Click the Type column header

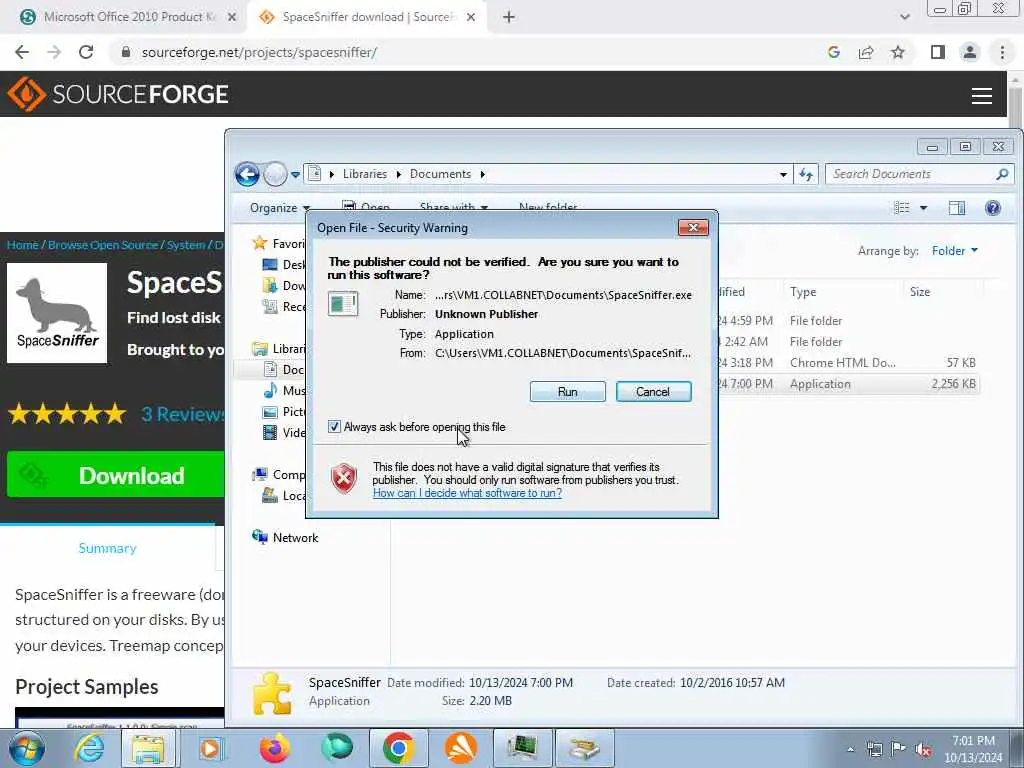pos(803,292)
